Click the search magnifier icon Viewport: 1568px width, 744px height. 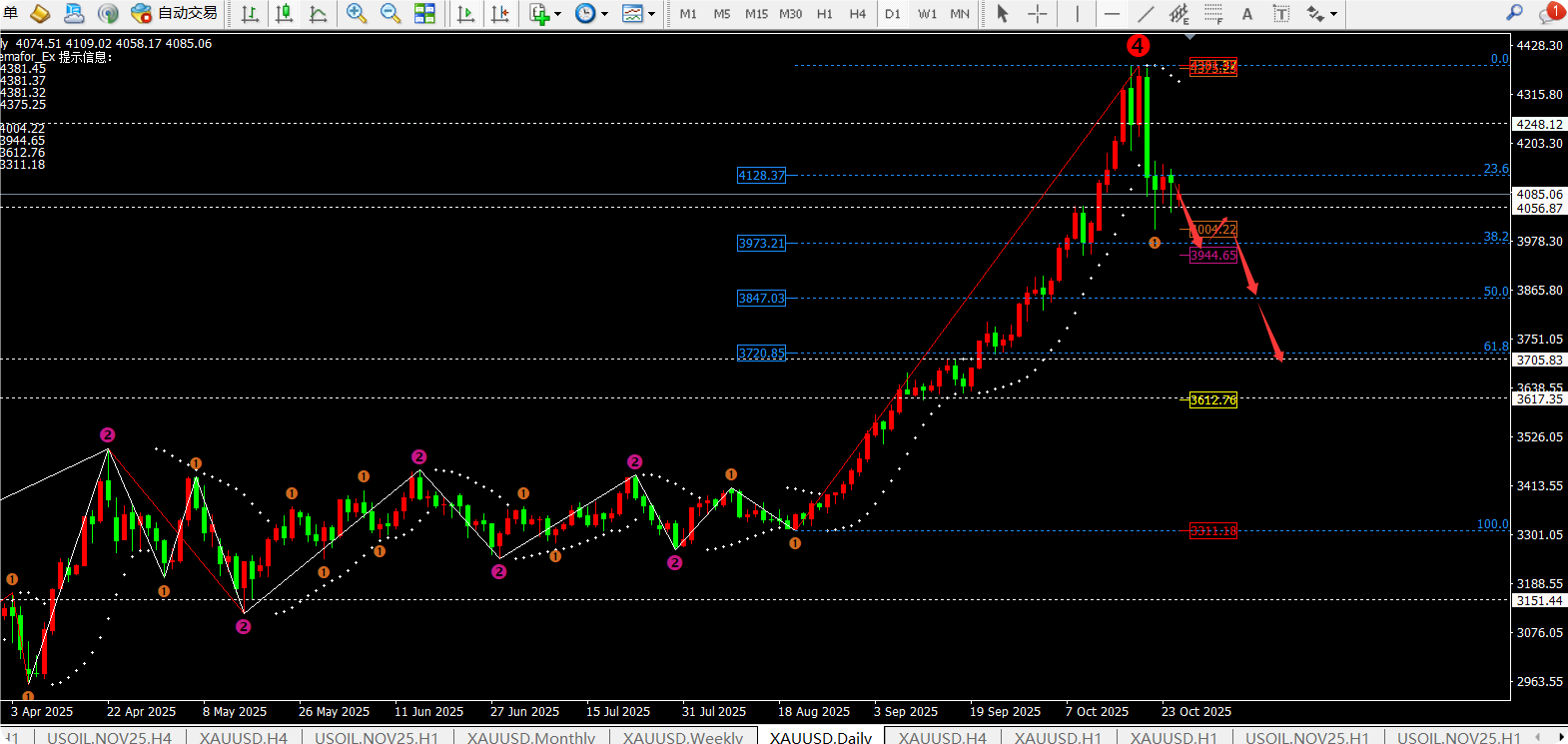coord(1514,13)
